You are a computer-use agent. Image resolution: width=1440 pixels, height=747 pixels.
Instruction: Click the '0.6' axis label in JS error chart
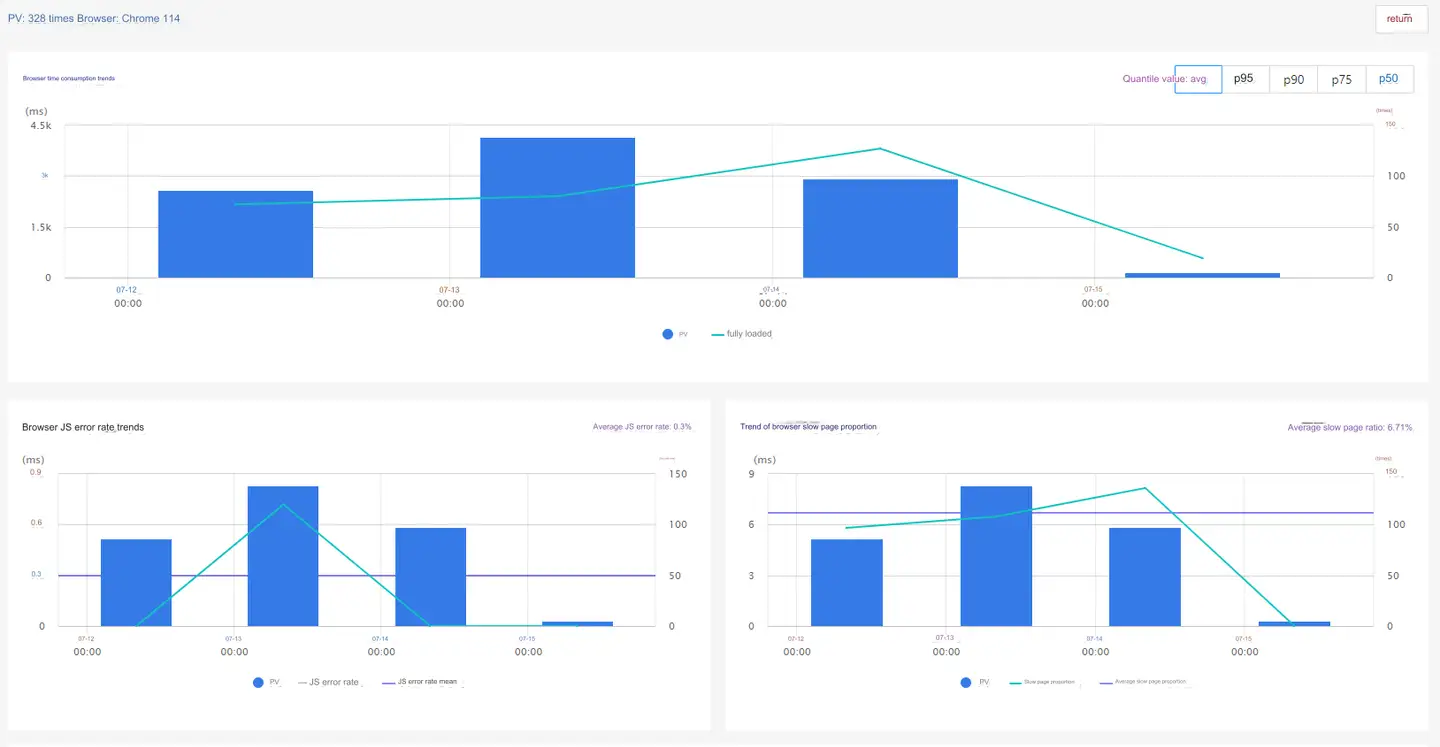[36, 523]
